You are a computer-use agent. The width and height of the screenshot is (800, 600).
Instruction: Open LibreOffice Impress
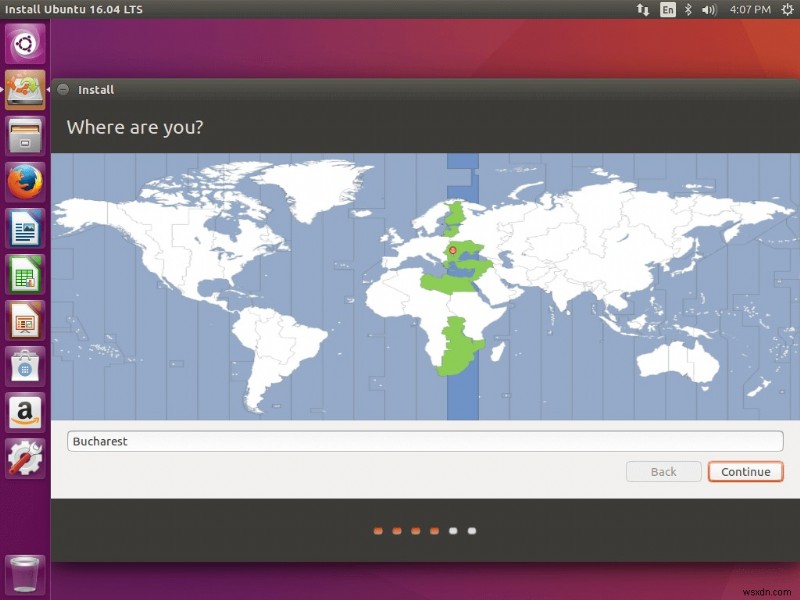click(24, 320)
